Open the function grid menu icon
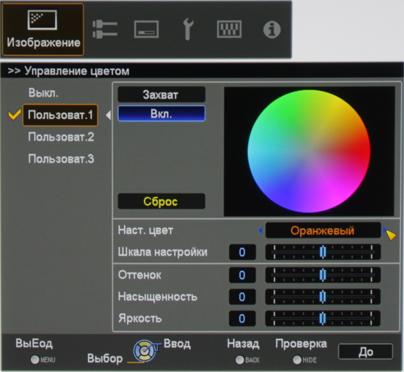 click(229, 29)
